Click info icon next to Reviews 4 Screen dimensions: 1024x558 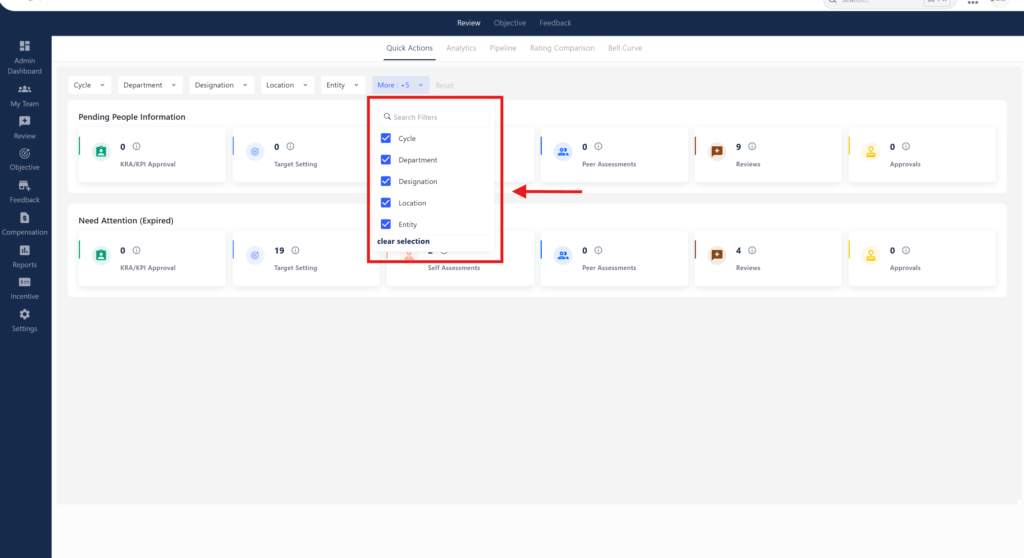pos(752,250)
